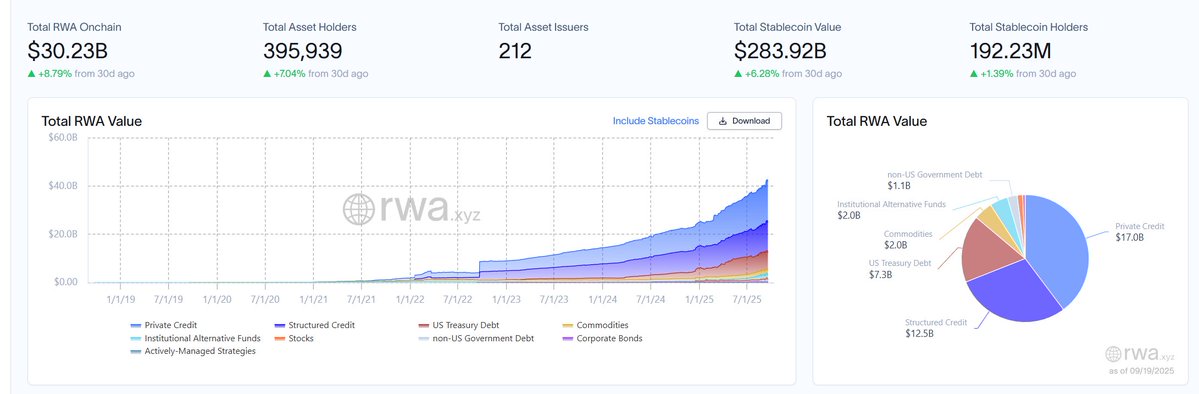Click non-US Government Debt legend icon
The image size is (1199, 394).
pyautogui.click(x=423, y=339)
